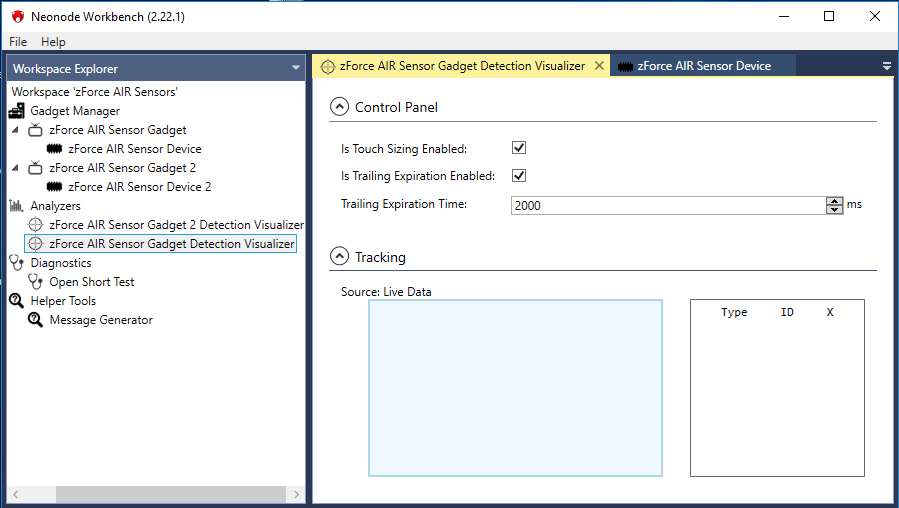Image resolution: width=899 pixels, height=508 pixels.
Task: Click the Diagnostics stethoscope icon
Action: tap(16, 263)
